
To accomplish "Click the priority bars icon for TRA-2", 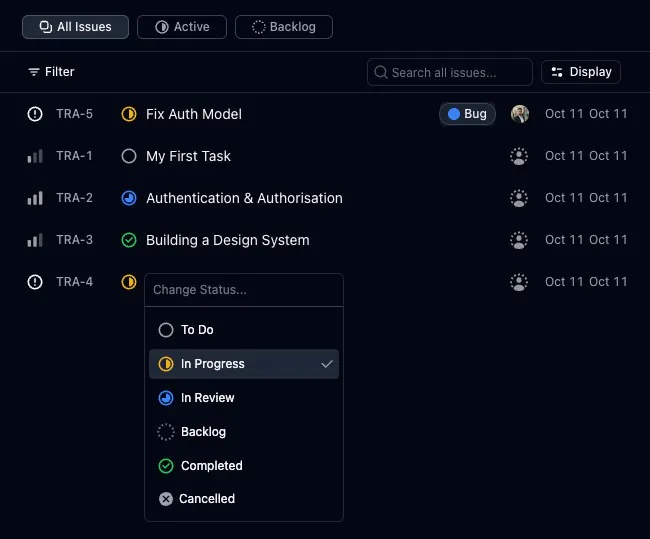I will (x=35, y=198).
